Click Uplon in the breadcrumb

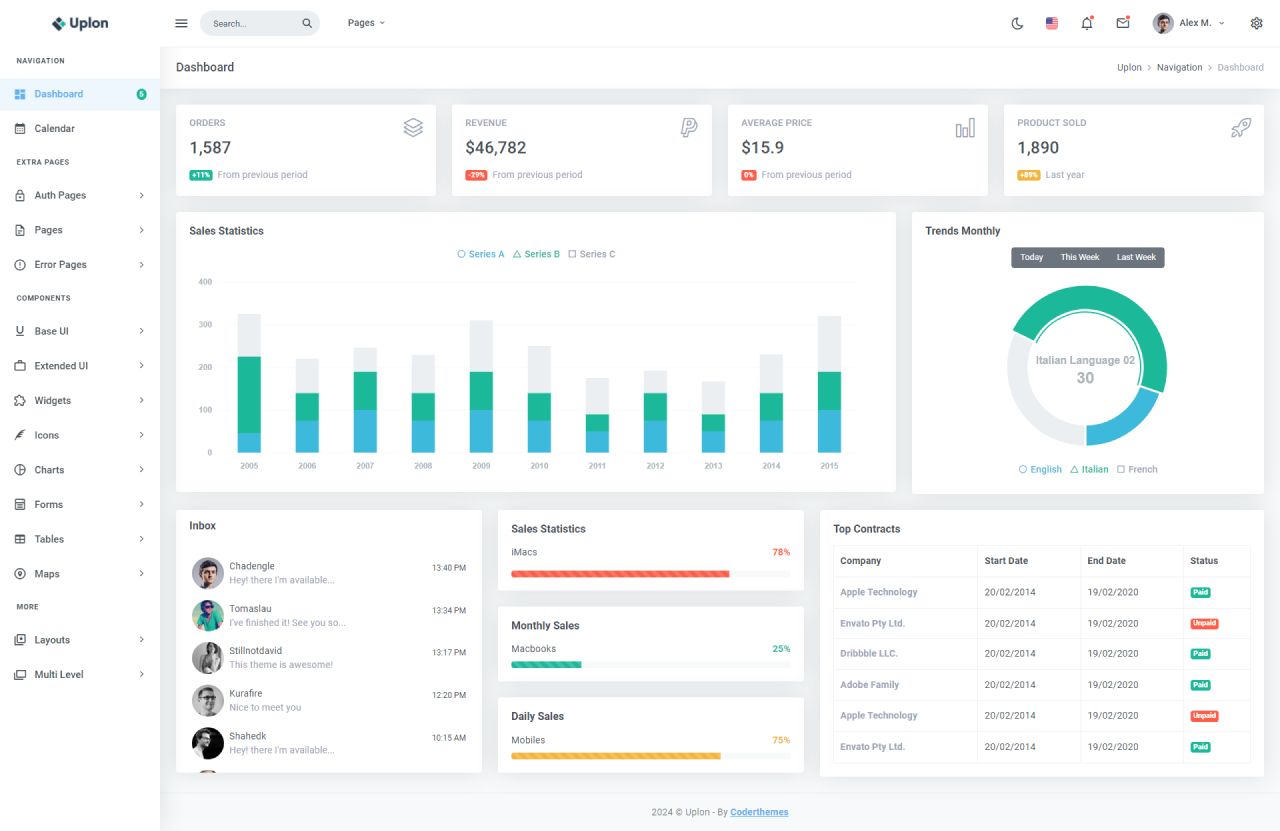tap(1129, 68)
